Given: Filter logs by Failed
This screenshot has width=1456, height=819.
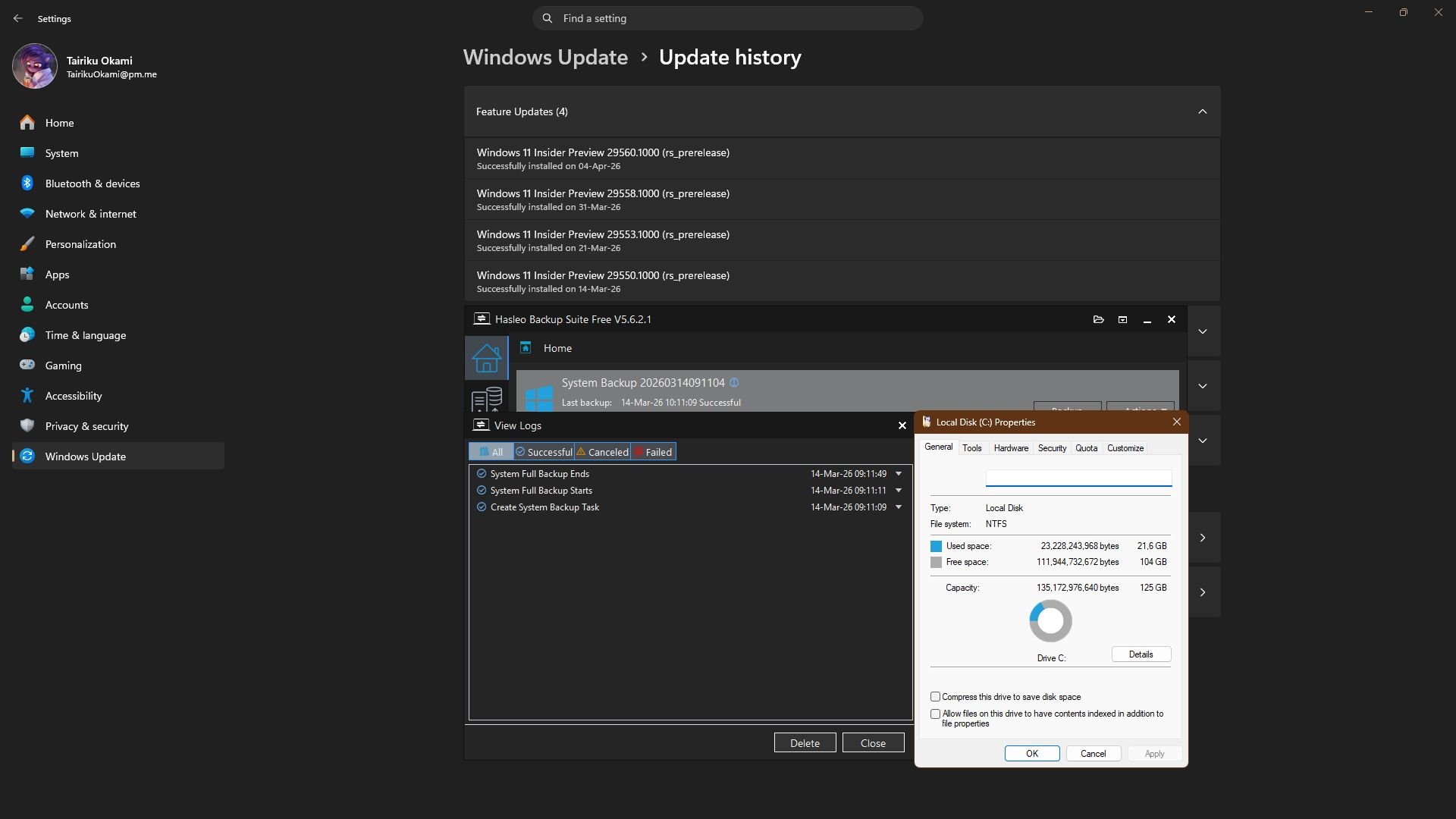Looking at the screenshot, I should [653, 452].
